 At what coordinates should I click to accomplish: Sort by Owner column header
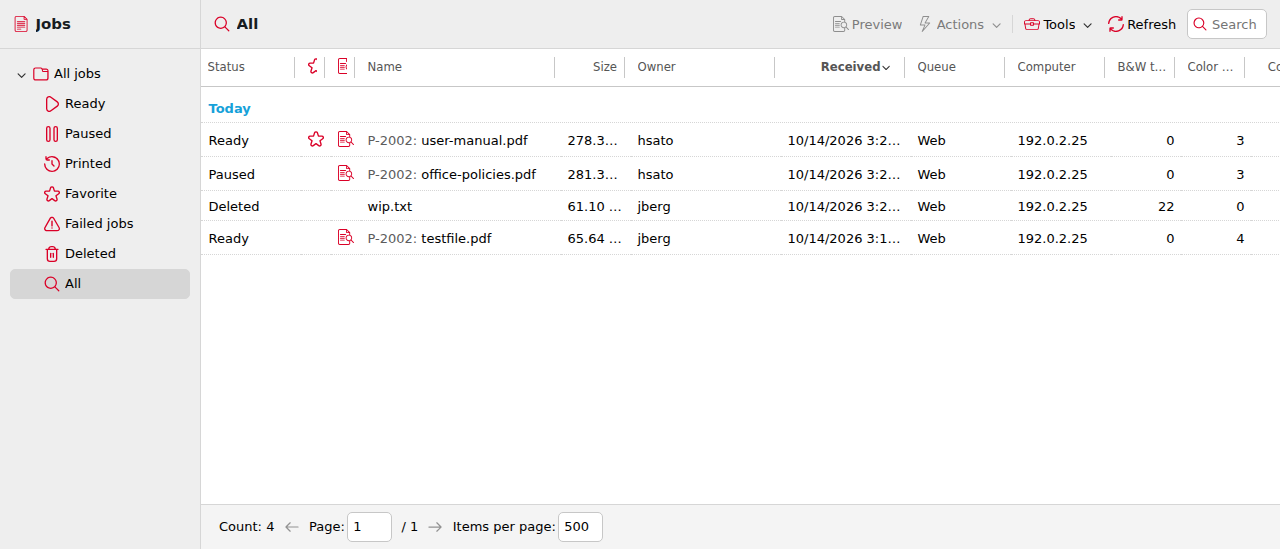point(657,67)
